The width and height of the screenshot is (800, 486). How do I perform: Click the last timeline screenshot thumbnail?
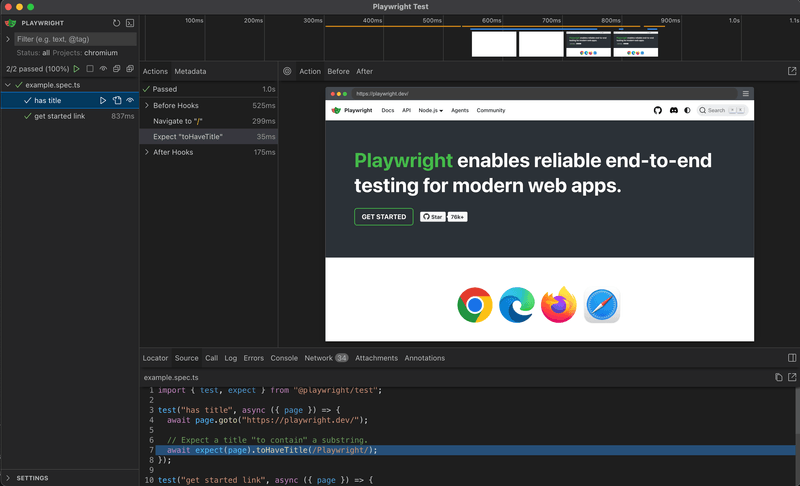coord(636,44)
